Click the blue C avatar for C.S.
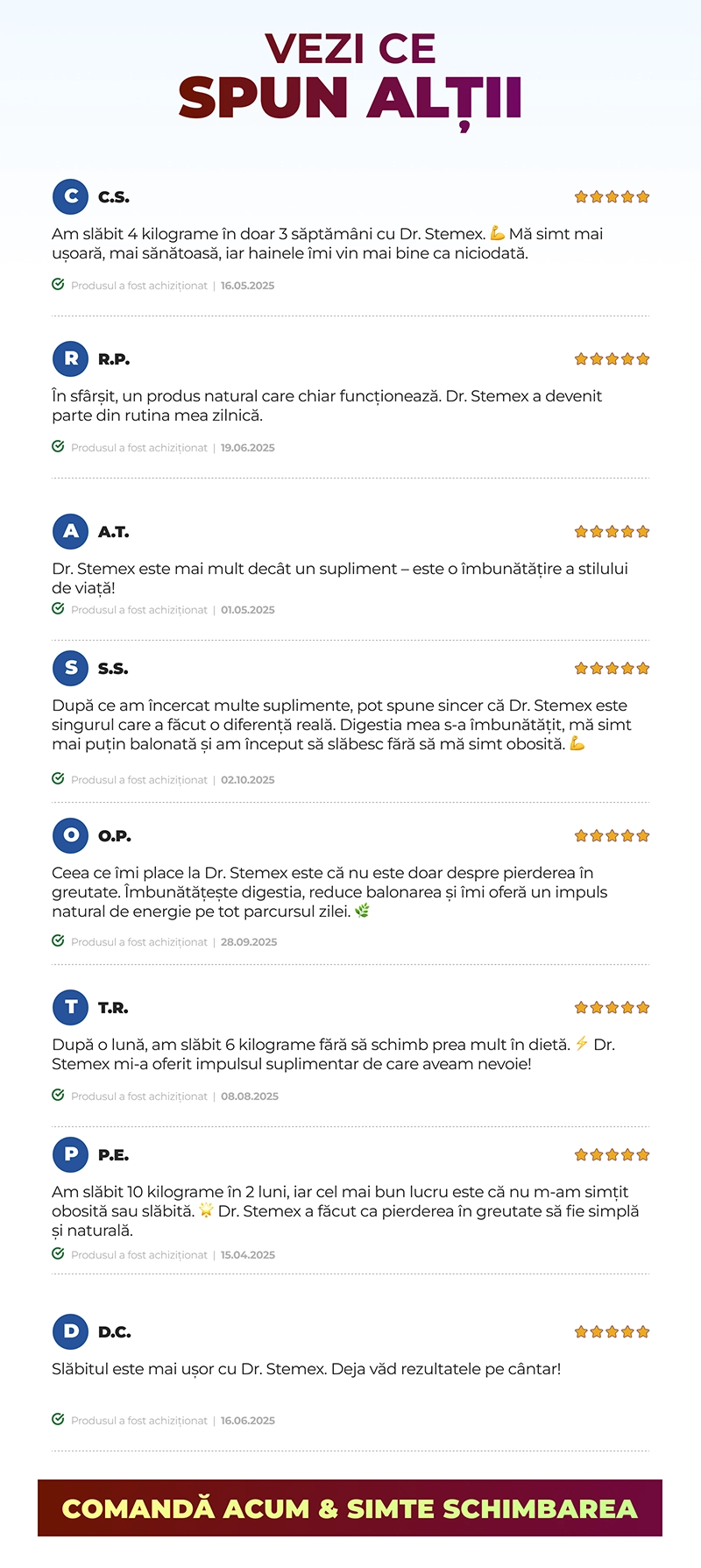 [71, 196]
